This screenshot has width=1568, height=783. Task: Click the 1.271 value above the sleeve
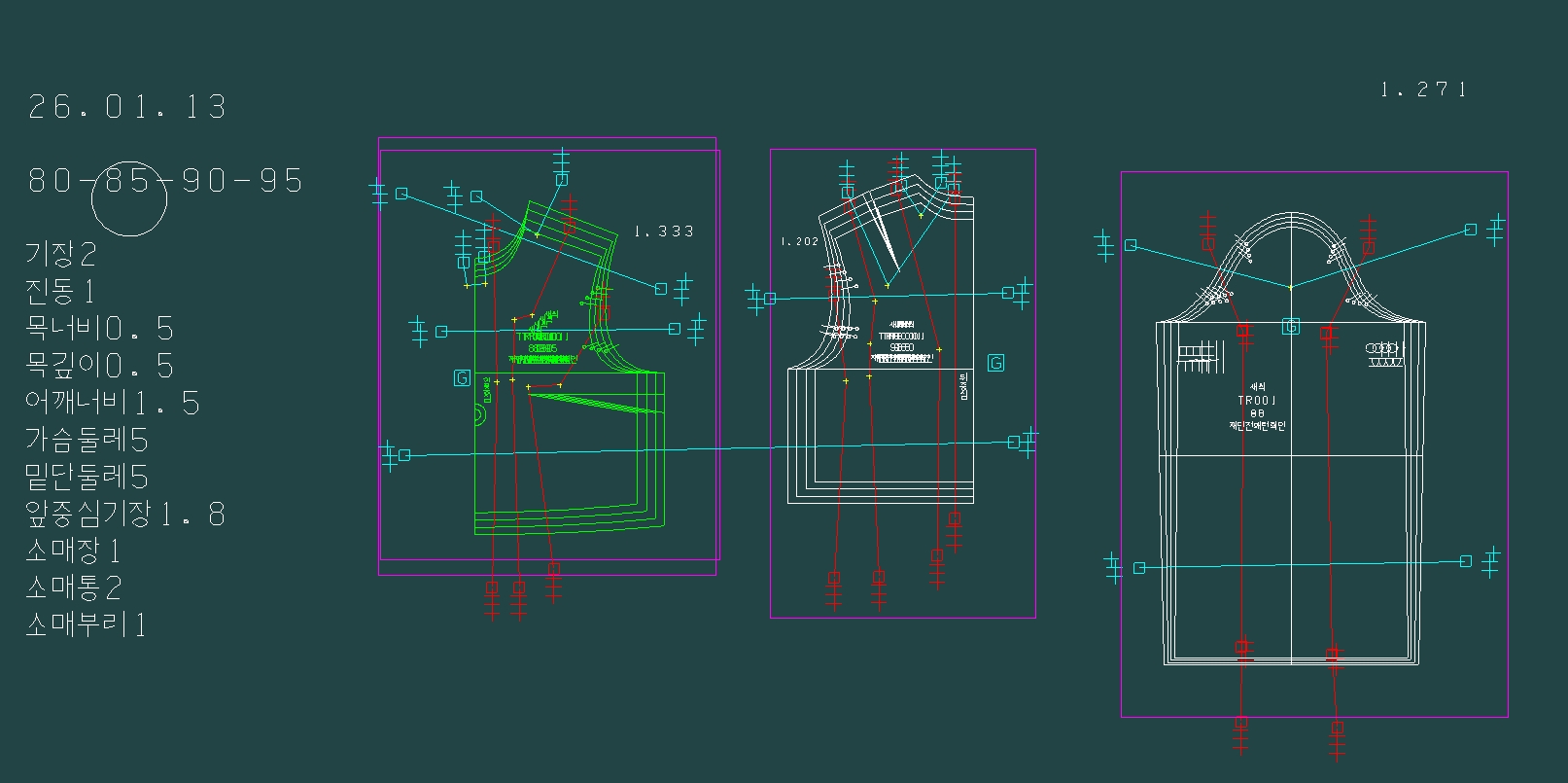click(1422, 89)
